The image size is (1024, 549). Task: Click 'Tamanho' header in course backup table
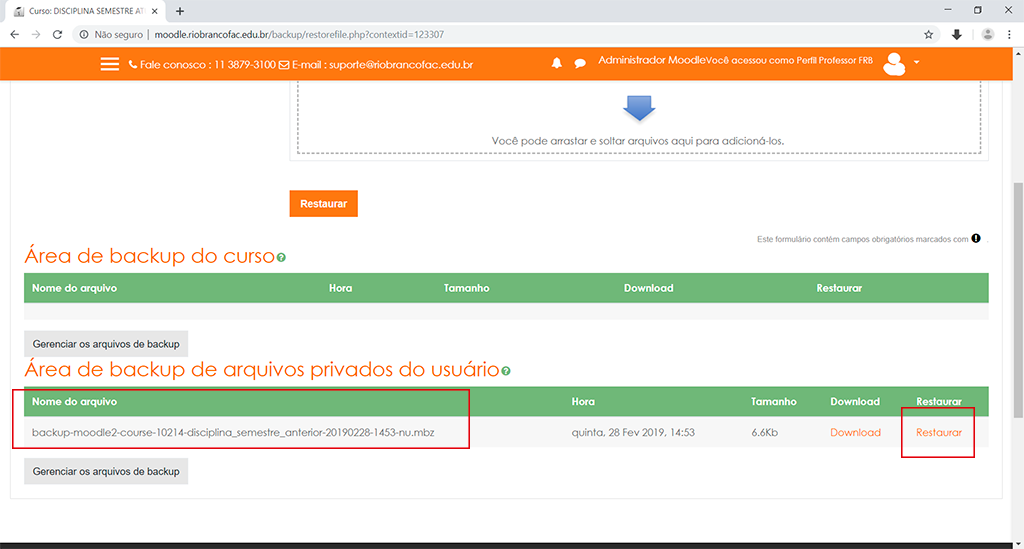pyautogui.click(x=466, y=288)
